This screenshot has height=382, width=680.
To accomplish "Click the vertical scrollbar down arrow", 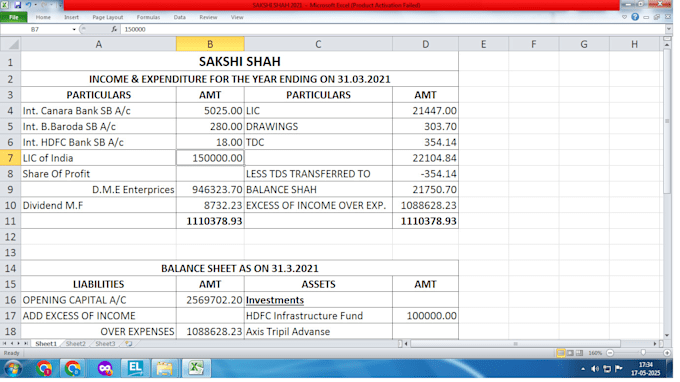I will click(668, 335).
